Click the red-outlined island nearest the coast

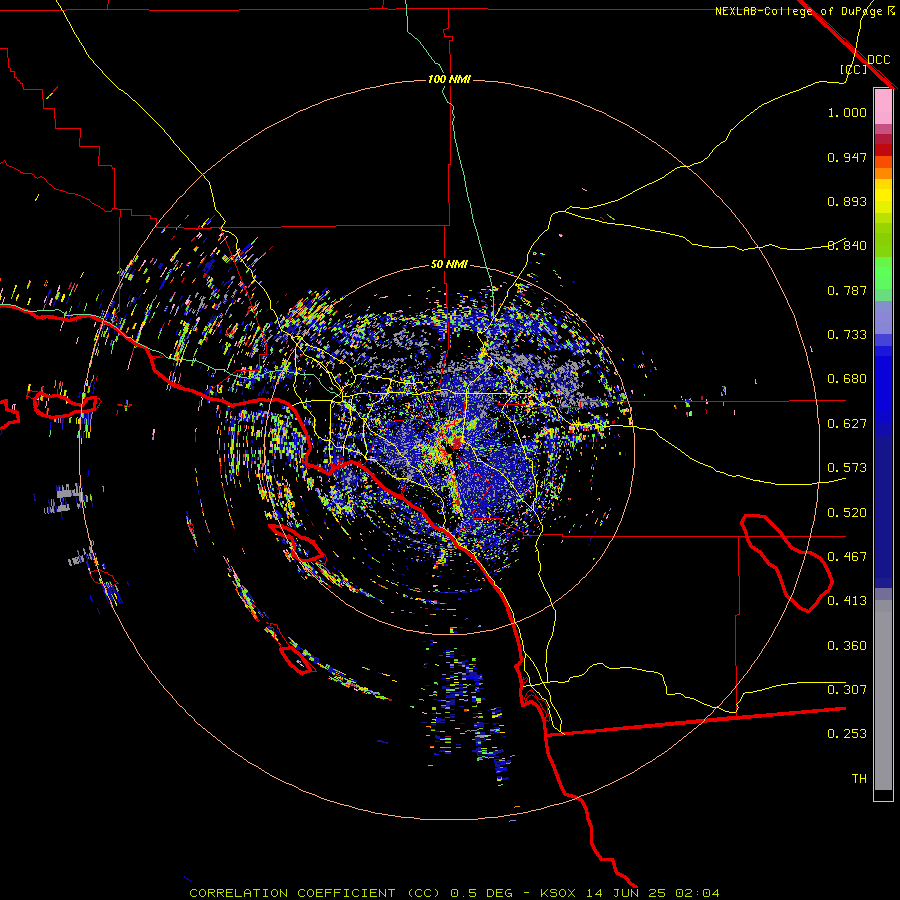[297, 543]
